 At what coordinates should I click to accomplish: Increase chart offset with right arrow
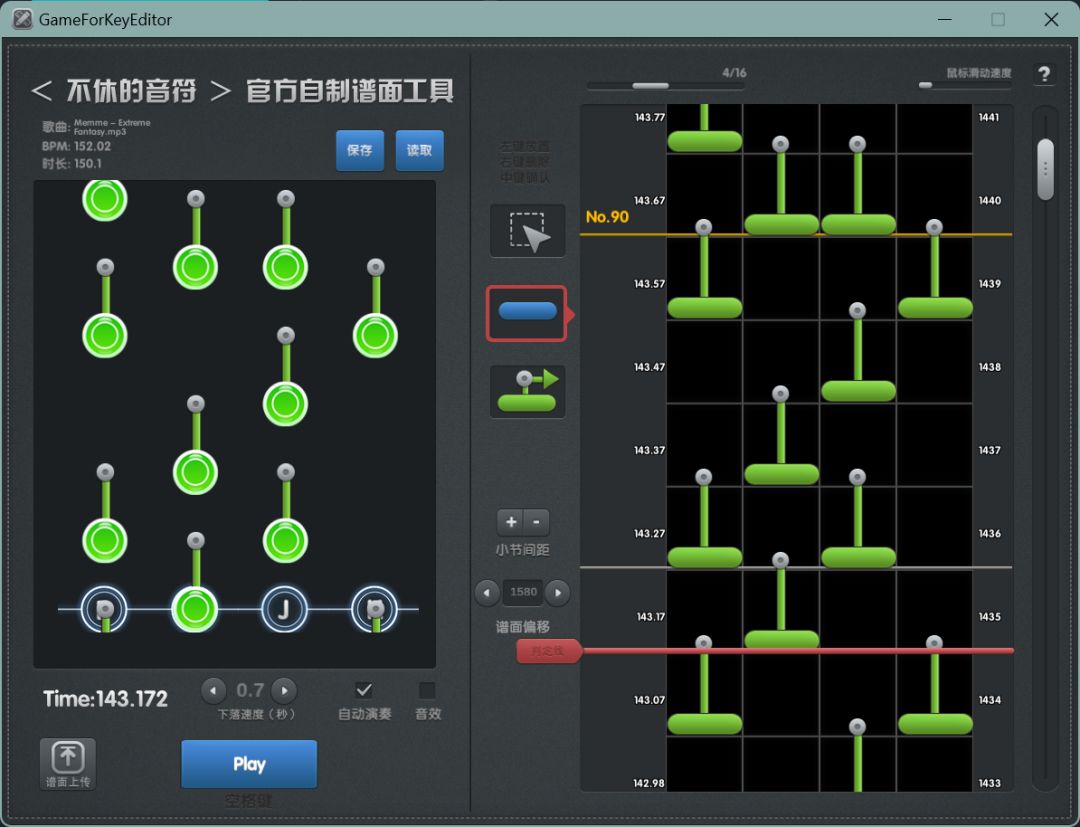[558, 592]
